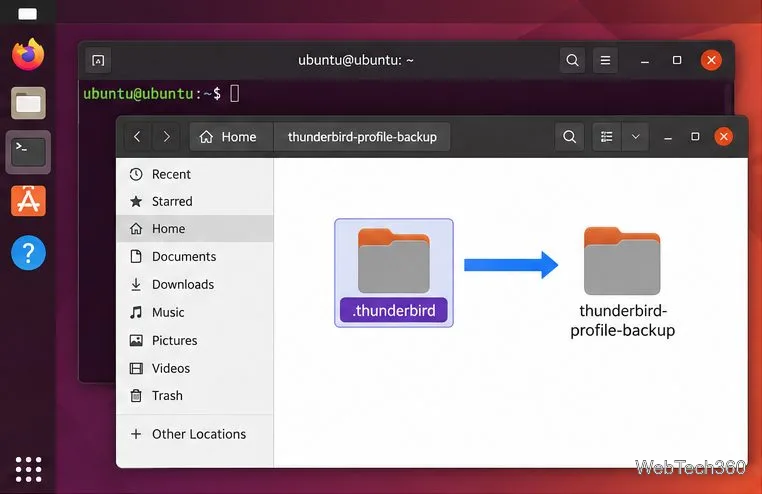
Task: Close the Terminal window
Action: [x=711, y=60]
